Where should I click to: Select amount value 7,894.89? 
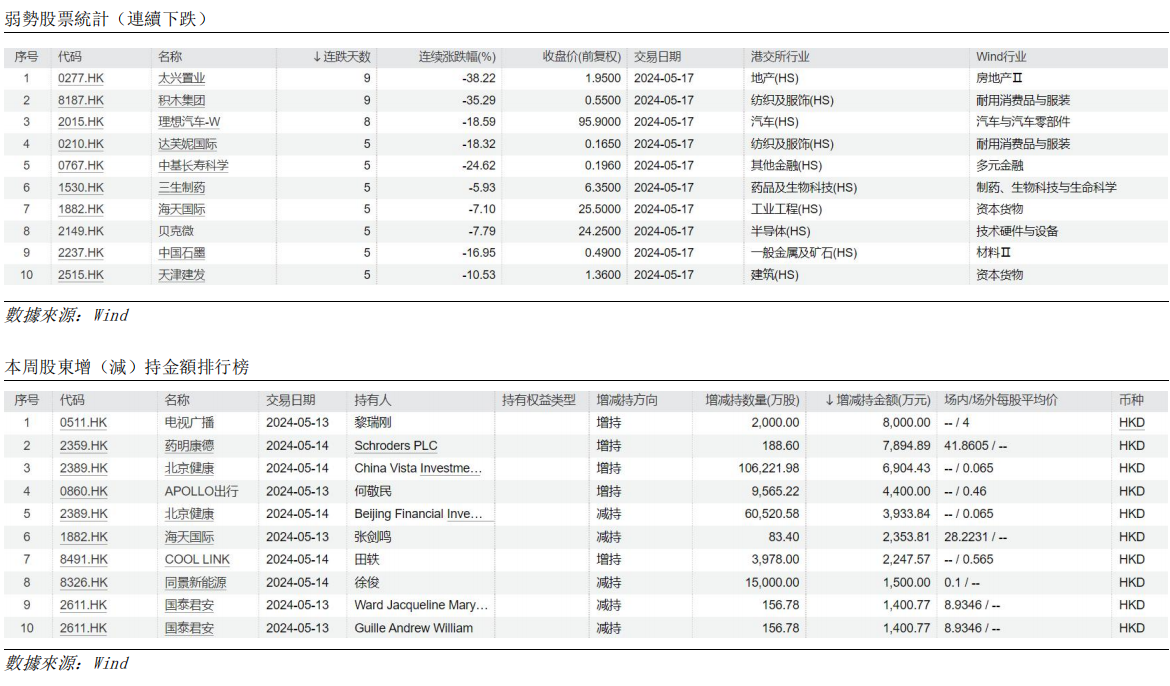tap(907, 446)
